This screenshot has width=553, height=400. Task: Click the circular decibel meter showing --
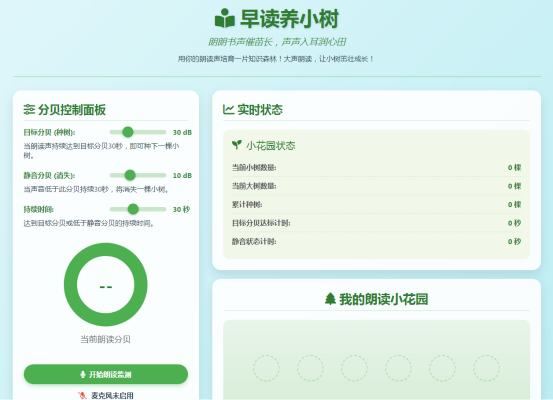point(106,285)
